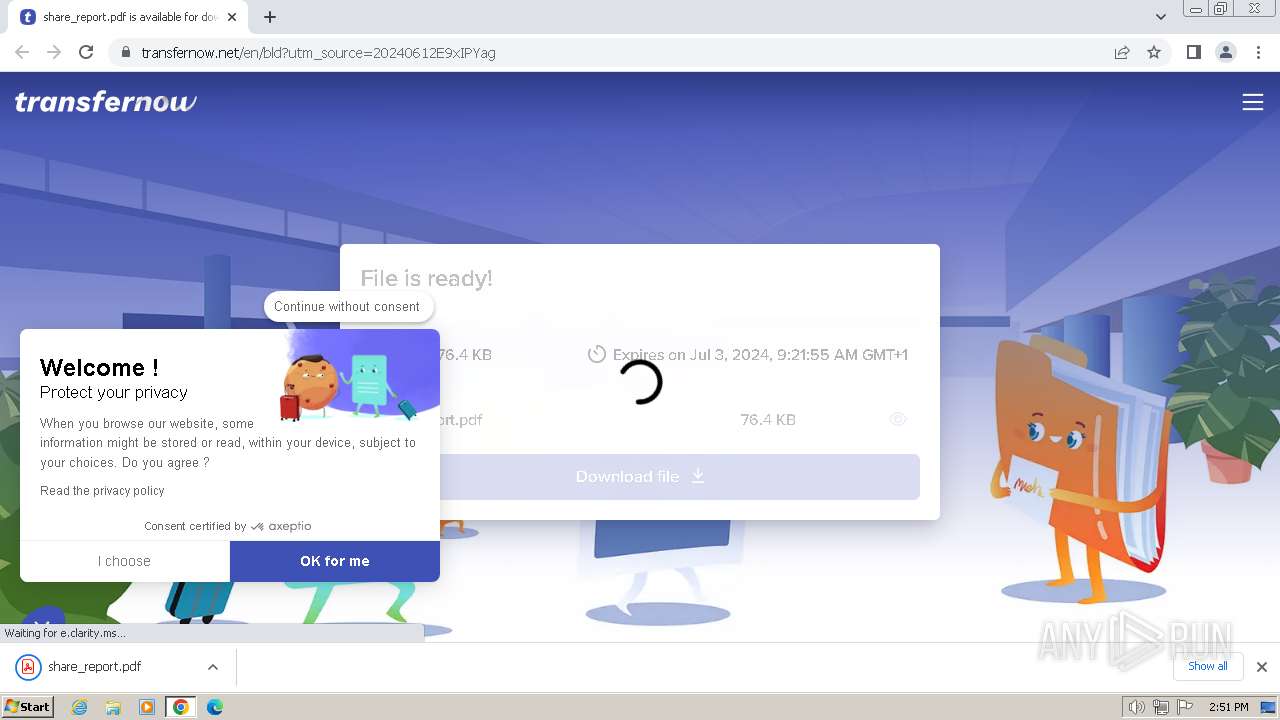Open the Chrome profile avatar
1280x720 pixels.
pyautogui.click(x=1225, y=52)
